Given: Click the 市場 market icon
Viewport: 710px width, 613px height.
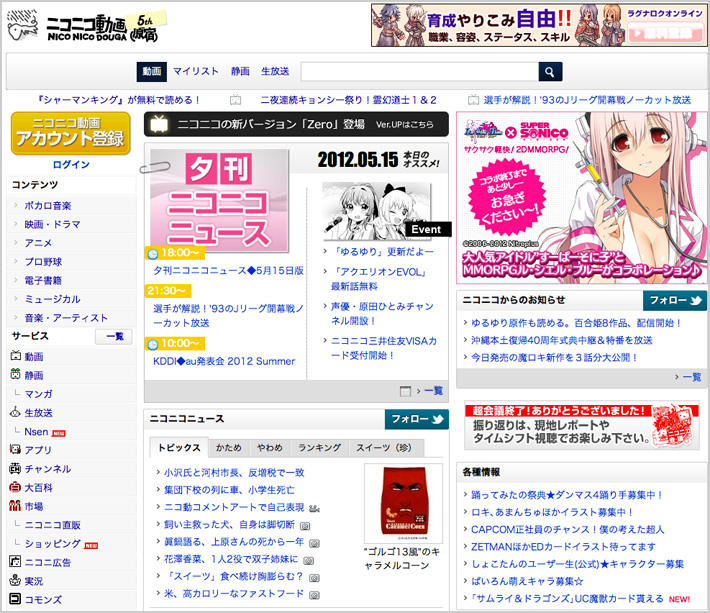Looking at the screenshot, I should pyautogui.click(x=16, y=506).
